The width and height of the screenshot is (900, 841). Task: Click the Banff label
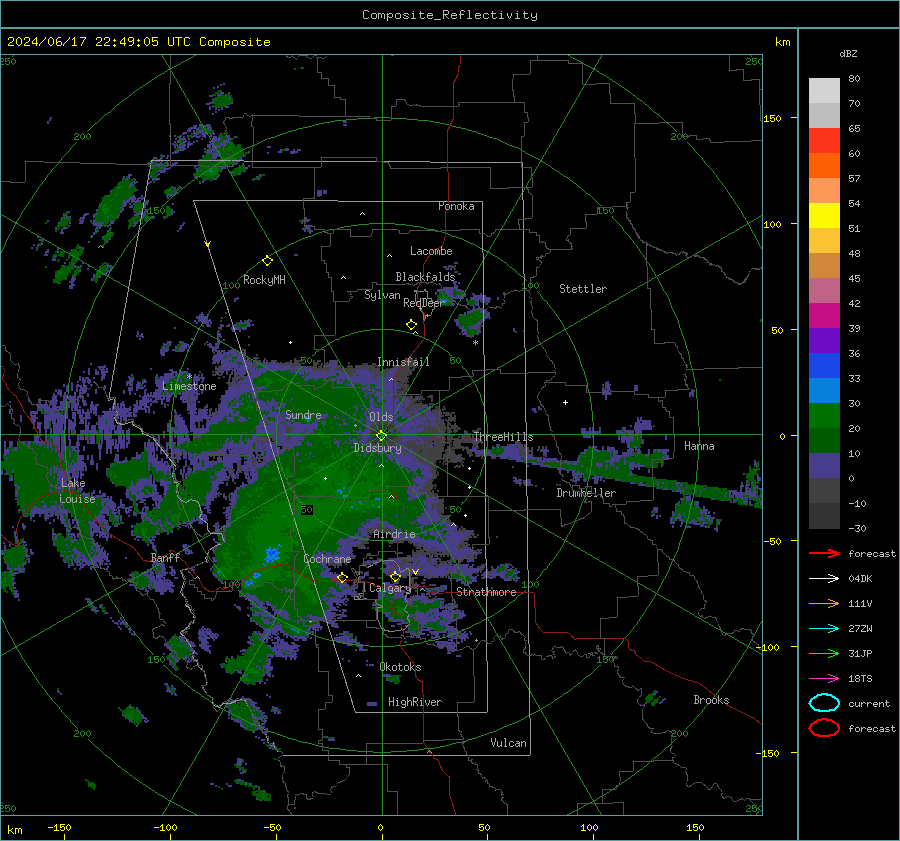pos(165,557)
